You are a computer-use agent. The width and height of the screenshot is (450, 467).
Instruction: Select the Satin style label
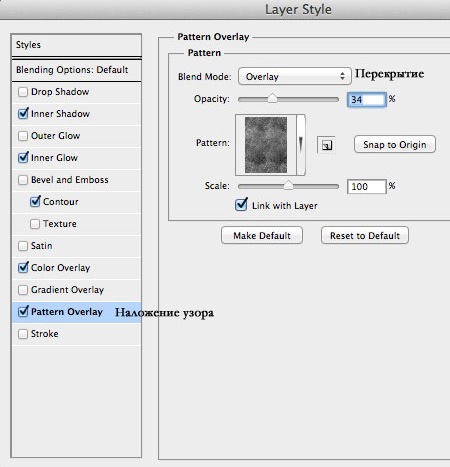click(x=42, y=246)
